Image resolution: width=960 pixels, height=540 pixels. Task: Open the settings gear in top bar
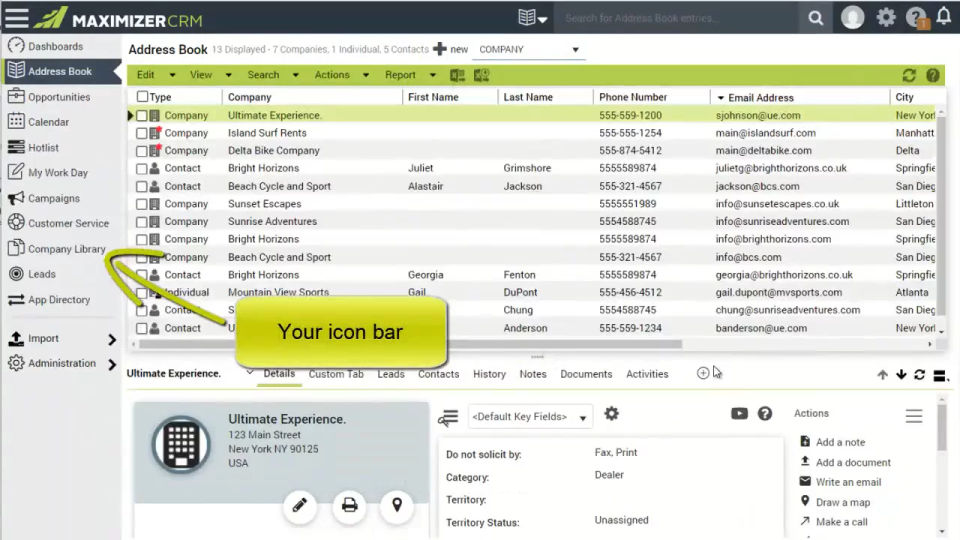[885, 17]
